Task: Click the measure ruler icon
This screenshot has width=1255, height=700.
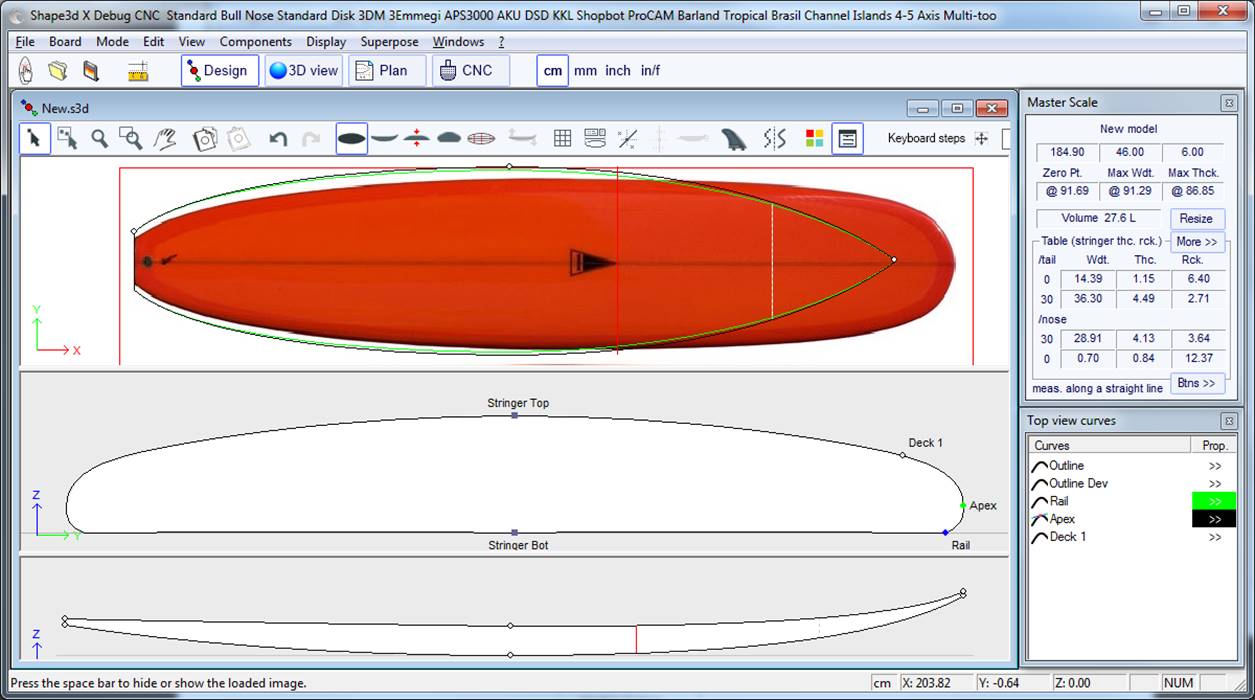Action: [138, 71]
